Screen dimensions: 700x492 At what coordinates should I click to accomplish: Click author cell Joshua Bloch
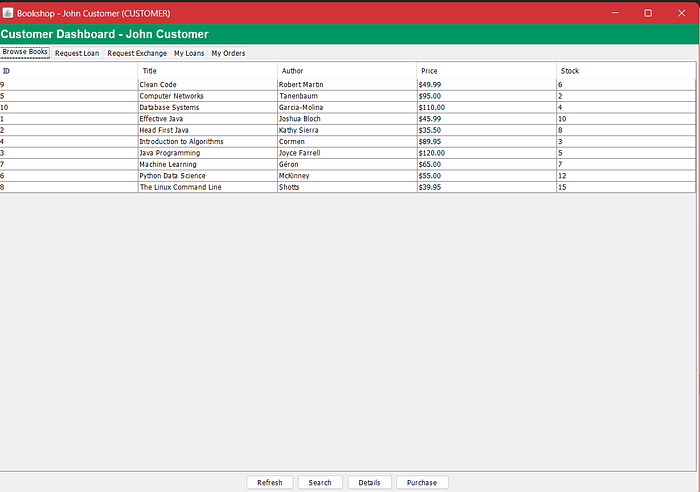pos(347,119)
